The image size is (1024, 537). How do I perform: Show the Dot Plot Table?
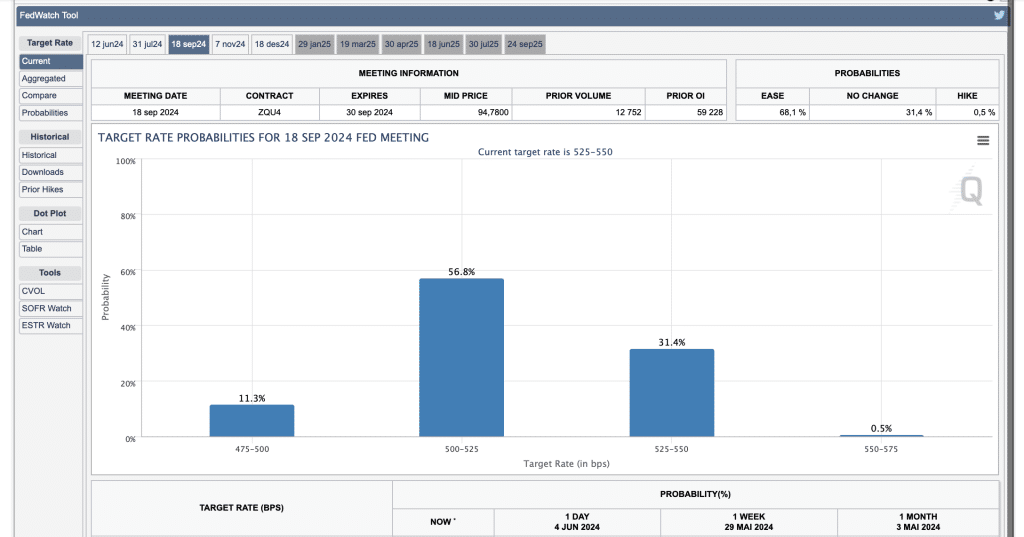click(x=51, y=249)
